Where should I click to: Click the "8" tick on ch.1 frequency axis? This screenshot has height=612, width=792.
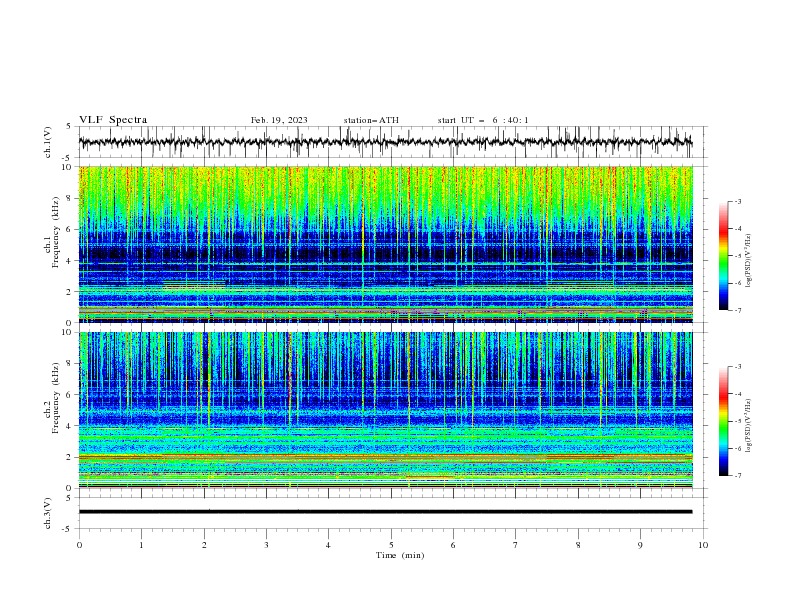70,198
